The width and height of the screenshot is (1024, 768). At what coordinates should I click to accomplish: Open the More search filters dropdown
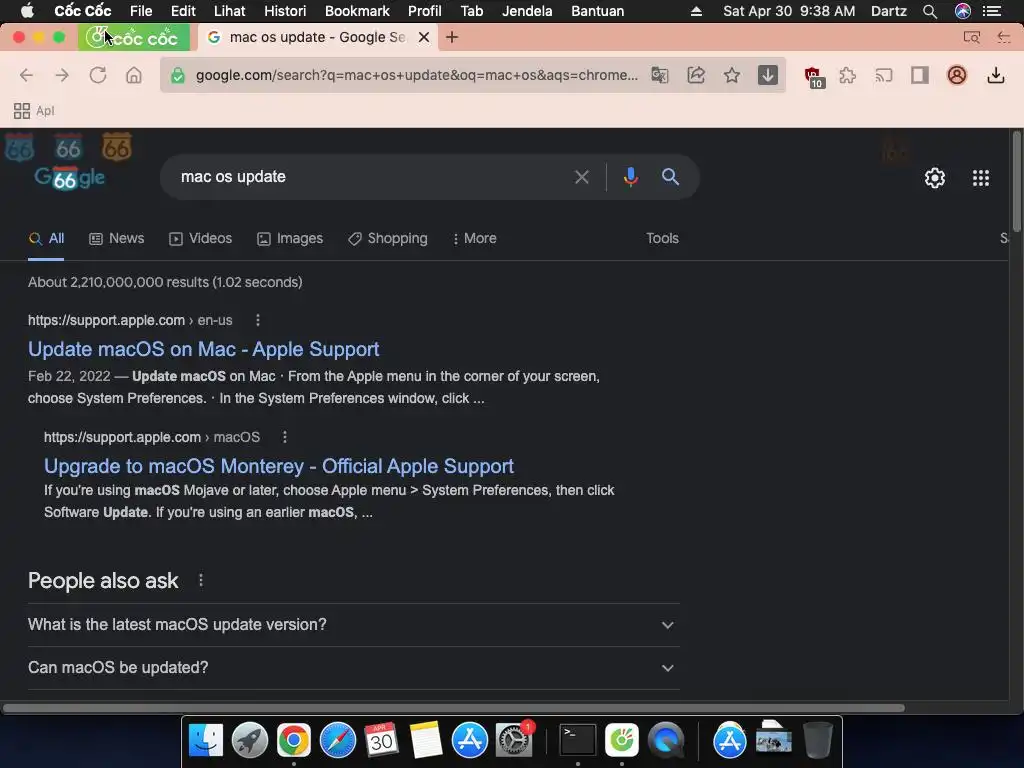pos(474,238)
